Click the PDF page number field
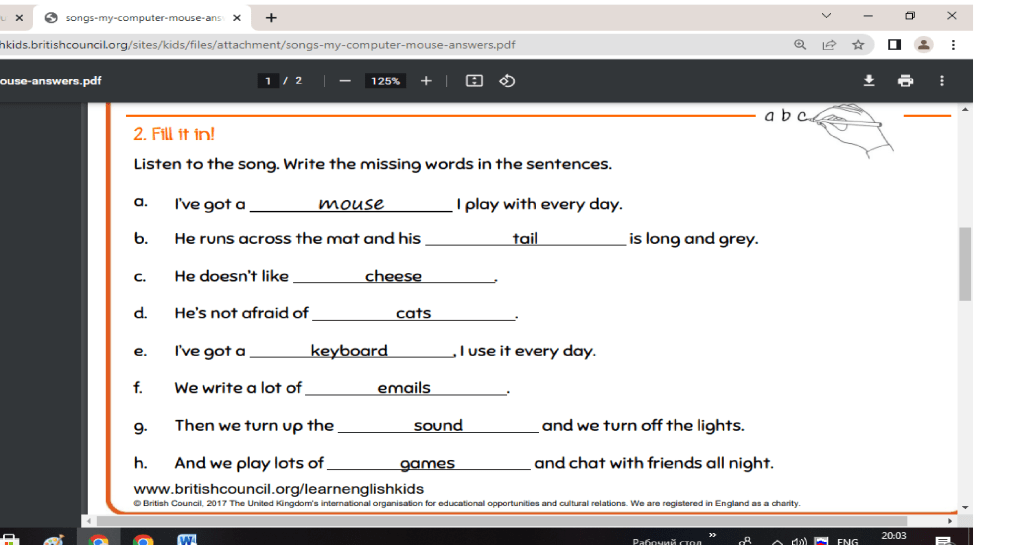Screen dimensions: 1024x545 coord(268,81)
